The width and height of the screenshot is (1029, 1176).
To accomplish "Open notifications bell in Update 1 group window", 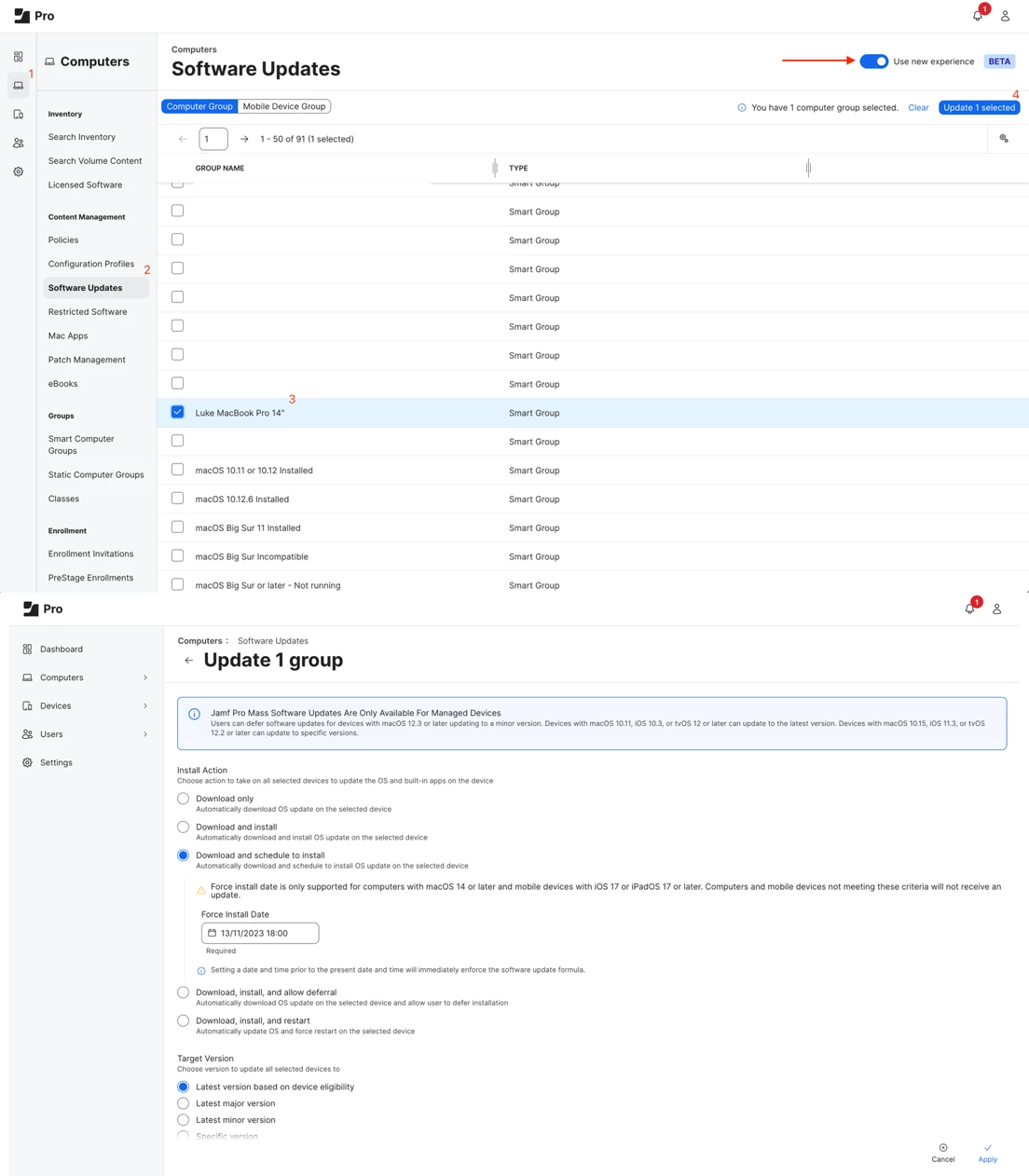I will coord(970,609).
